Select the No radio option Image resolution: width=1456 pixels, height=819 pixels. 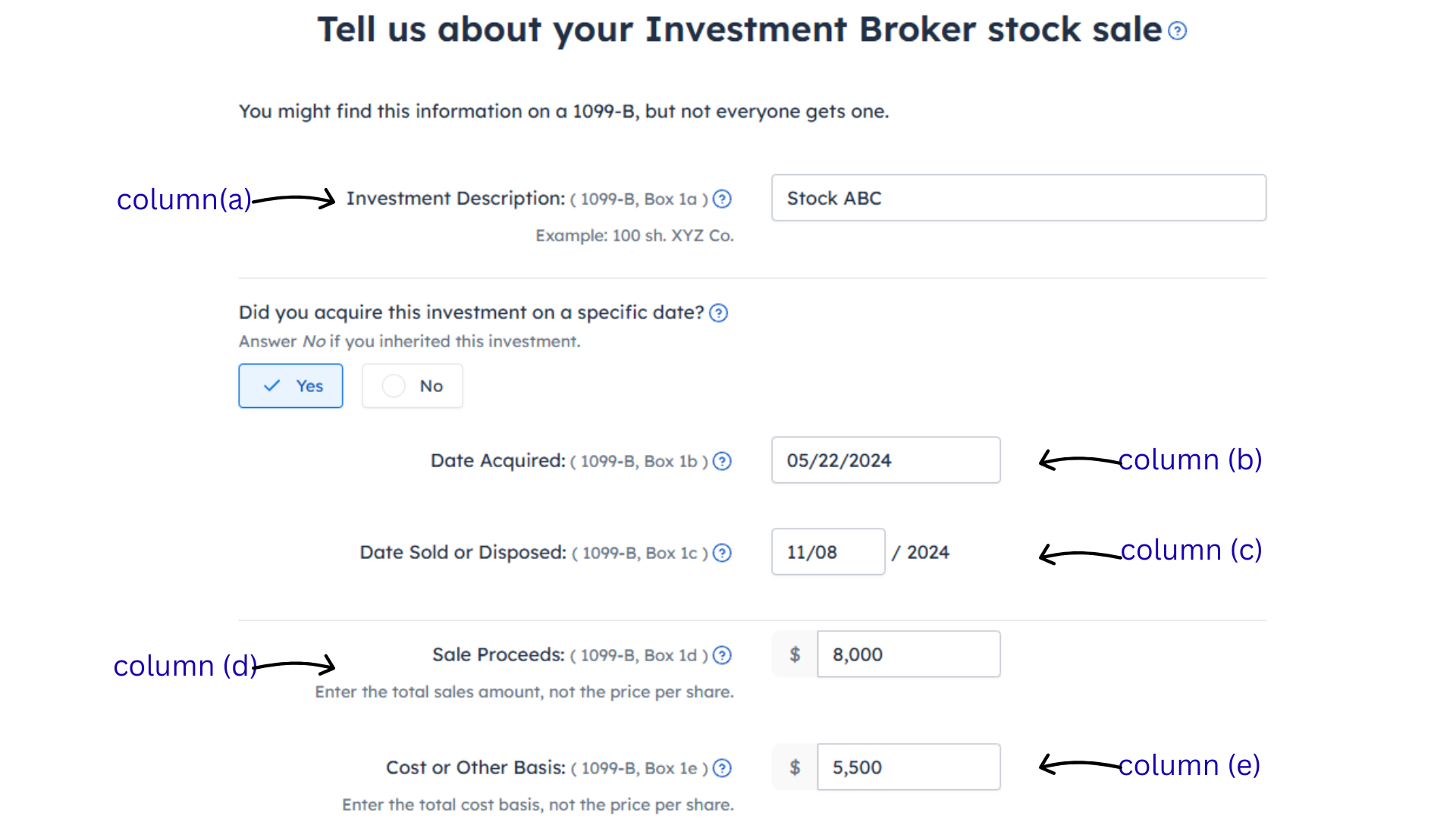[x=412, y=386]
